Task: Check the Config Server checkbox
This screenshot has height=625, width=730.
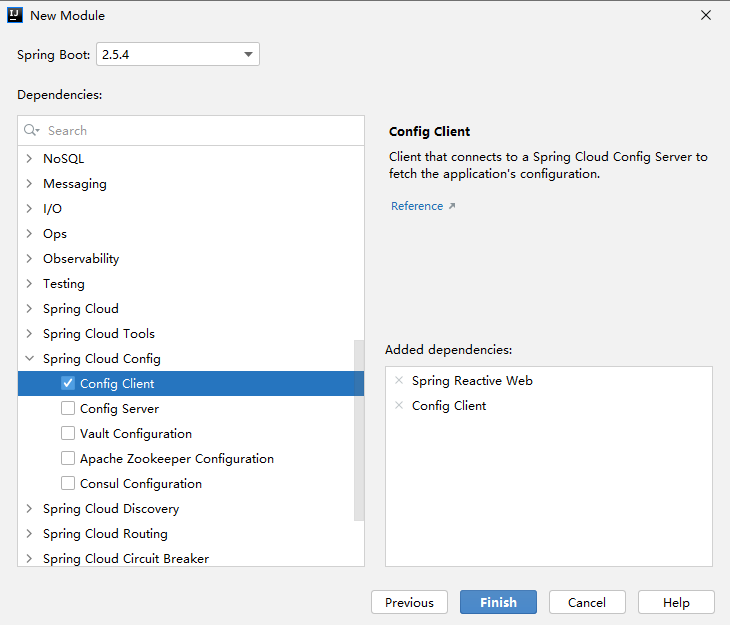Action: click(x=68, y=408)
